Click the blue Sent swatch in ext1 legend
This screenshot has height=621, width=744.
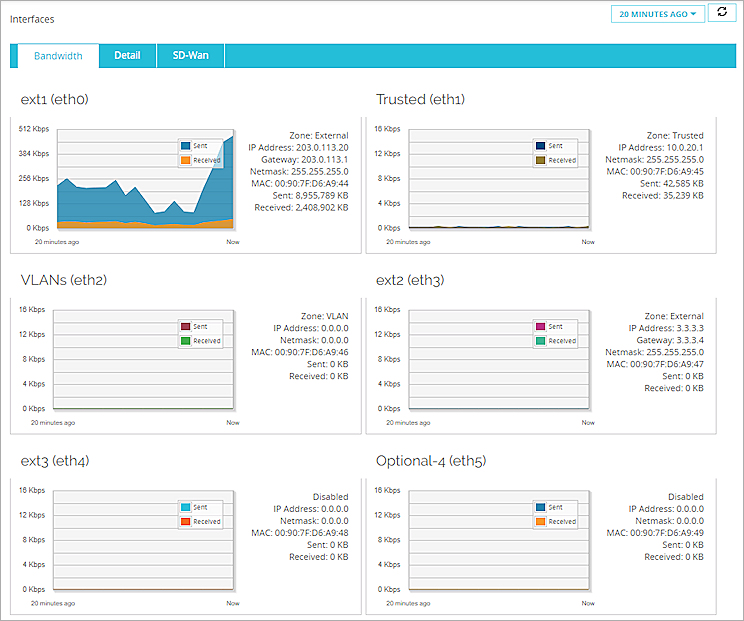point(186,146)
